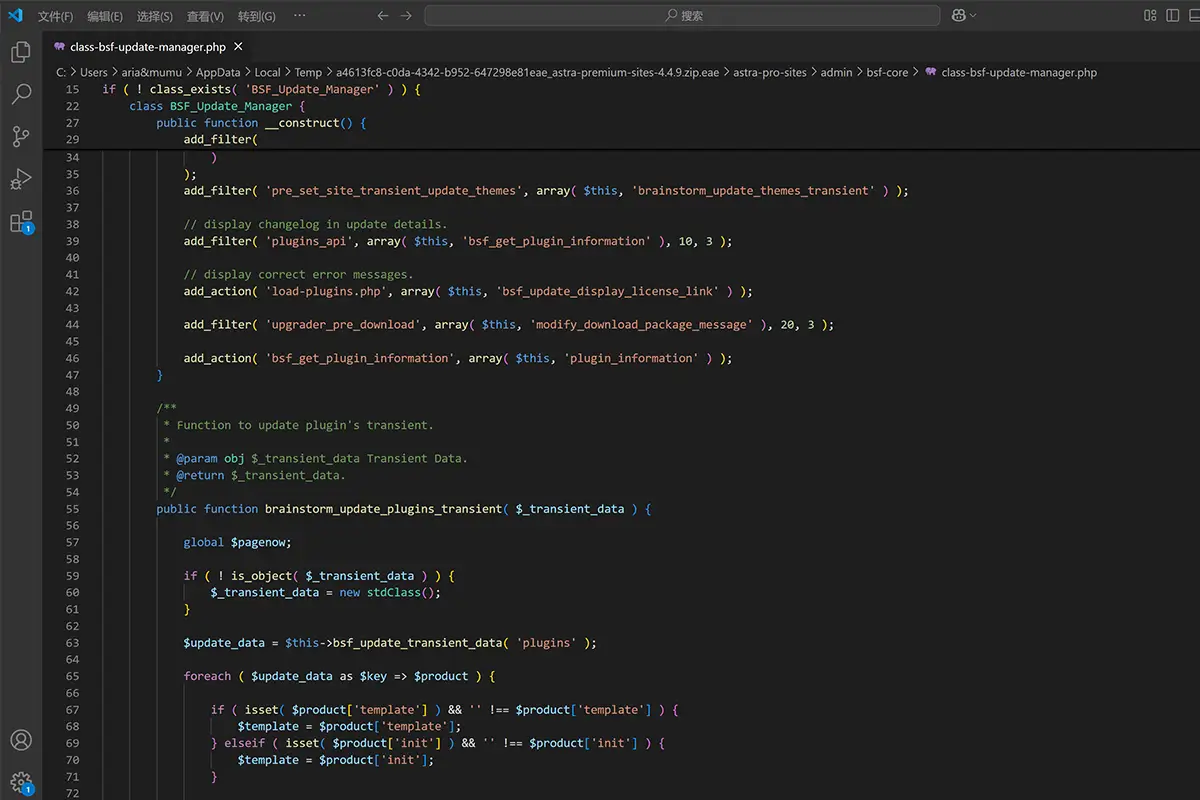Click the VS Code logo icon
The width and height of the screenshot is (1200, 800).
pyautogui.click(x=15, y=15)
